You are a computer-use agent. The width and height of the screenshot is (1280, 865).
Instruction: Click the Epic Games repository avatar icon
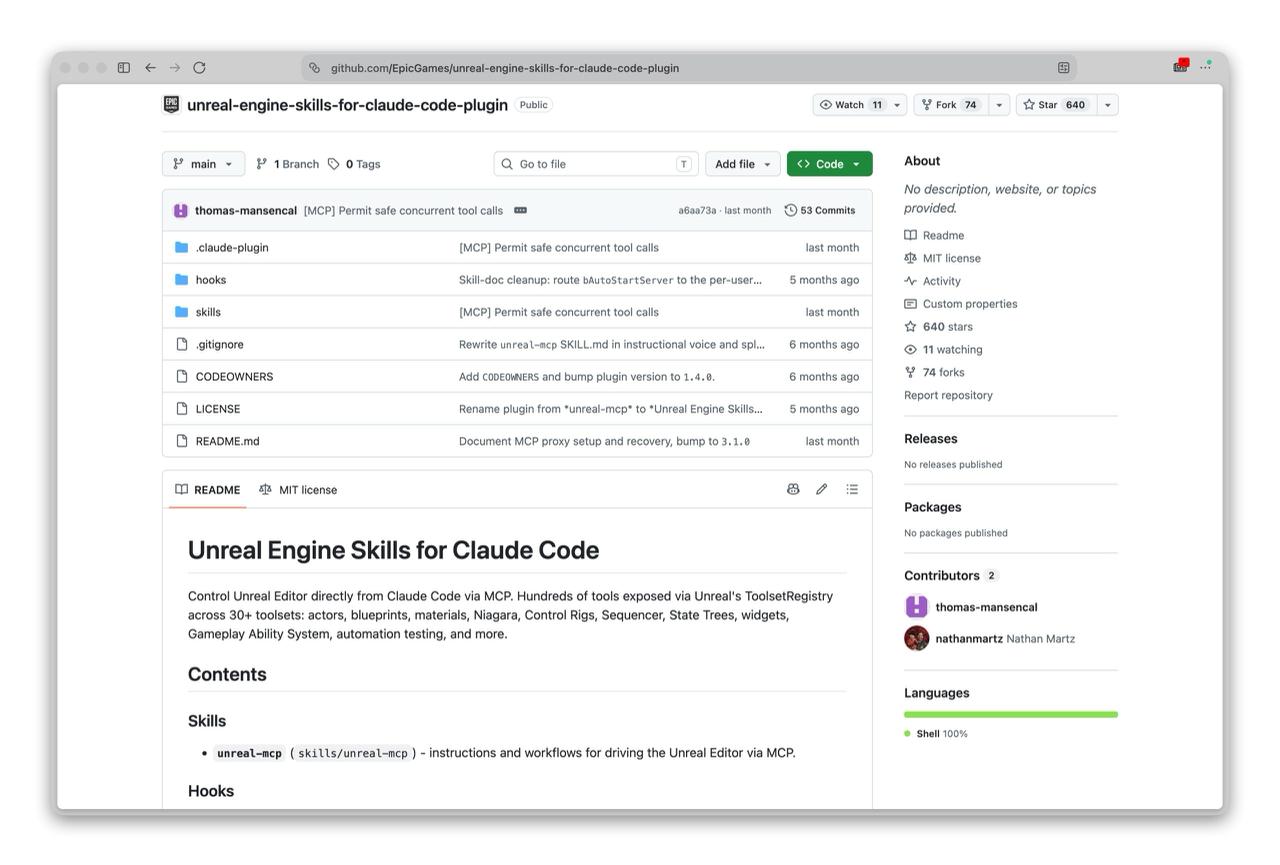click(171, 104)
